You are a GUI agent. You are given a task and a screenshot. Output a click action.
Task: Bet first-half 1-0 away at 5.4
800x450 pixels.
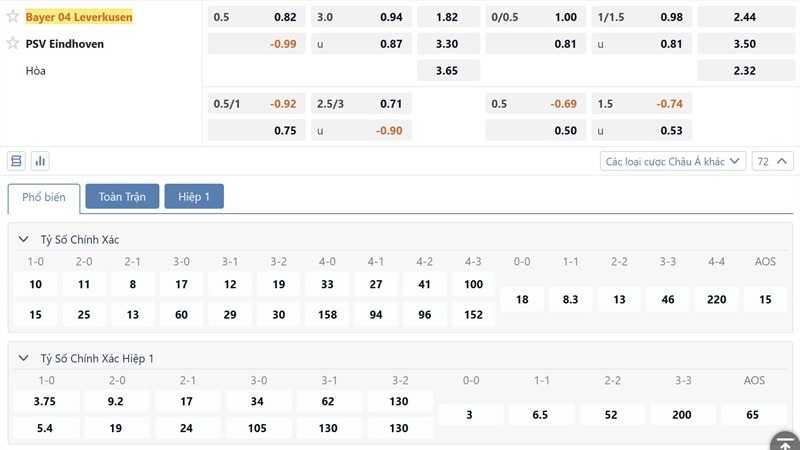45,428
